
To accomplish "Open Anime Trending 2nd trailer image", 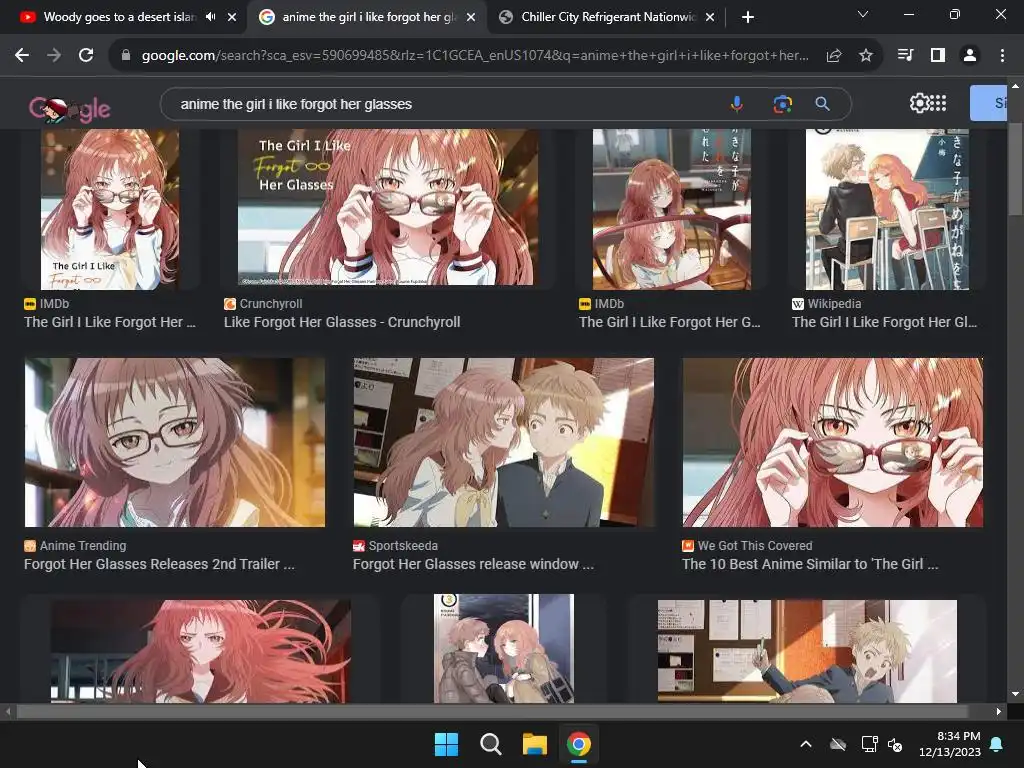I will pyautogui.click(x=174, y=442).
